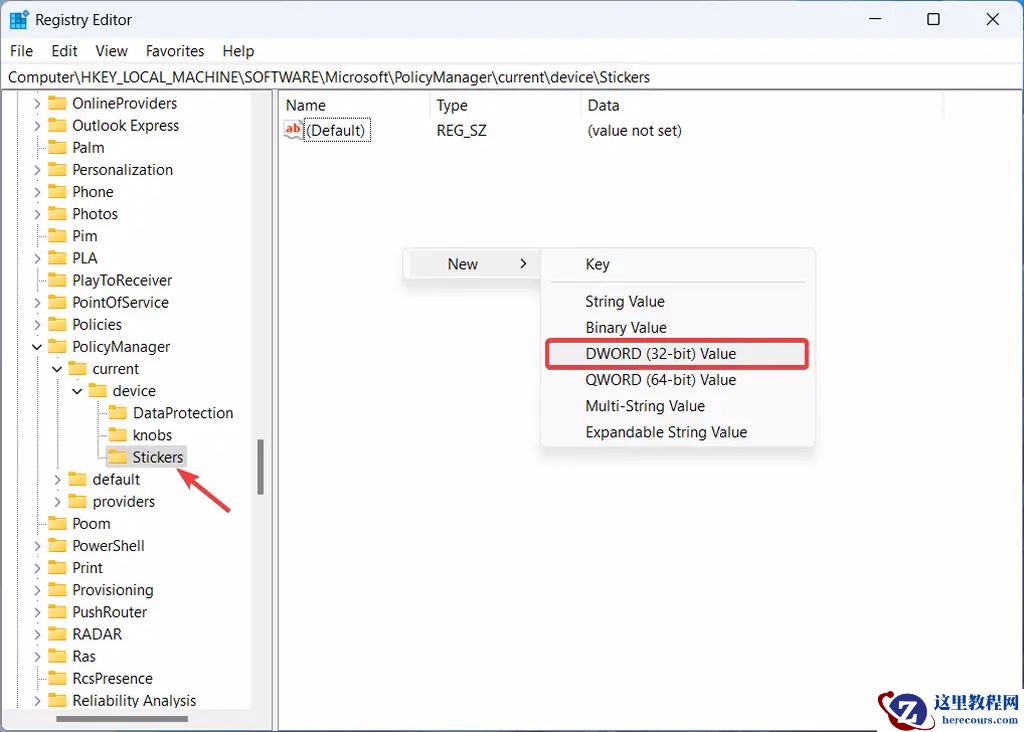Open the Edit menu
This screenshot has height=732, width=1024.
[x=64, y=51]
